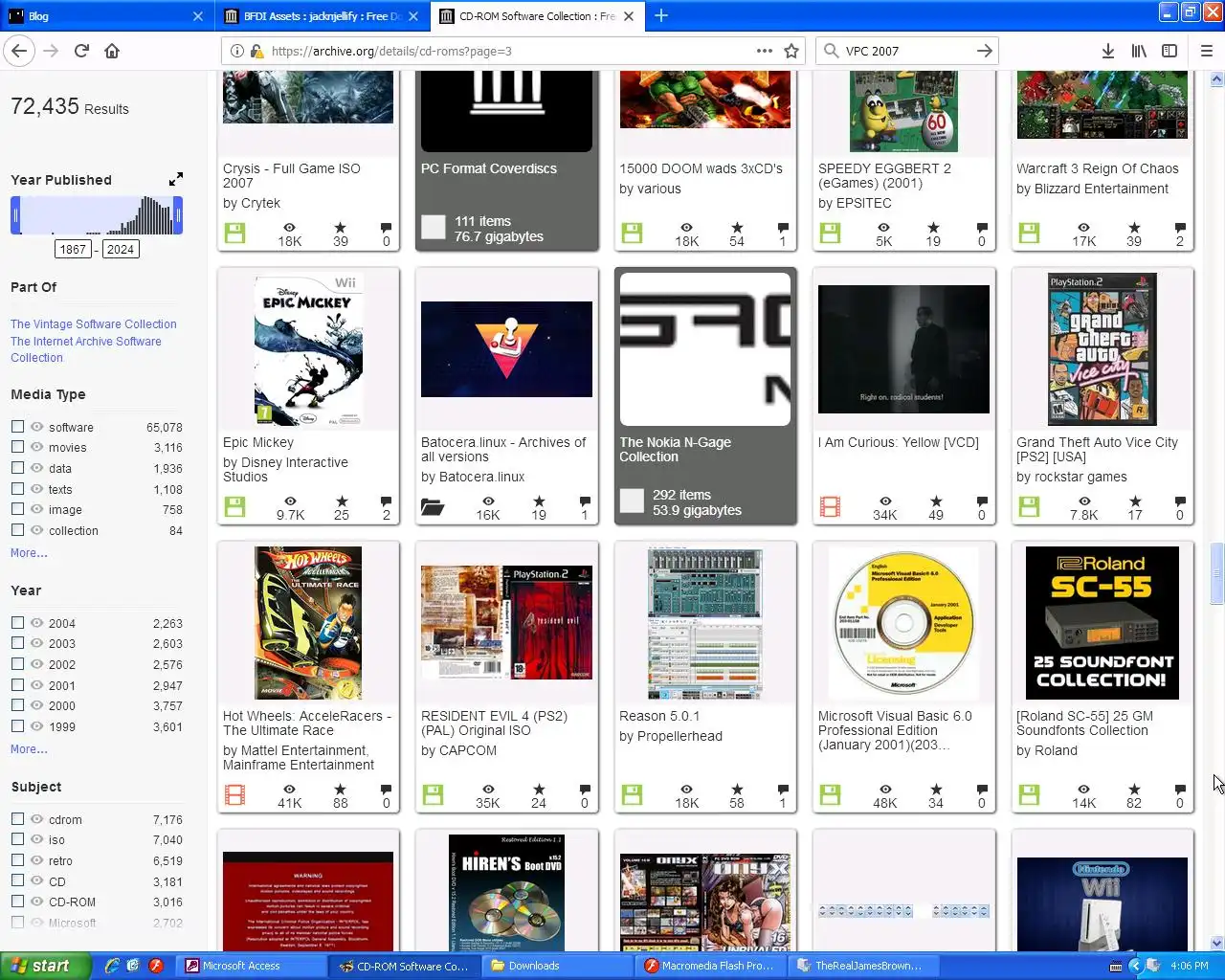Edit the 1867 start year field
Image resolution: width=1225 pixels, height=980 pixels.
pos(73,249)
